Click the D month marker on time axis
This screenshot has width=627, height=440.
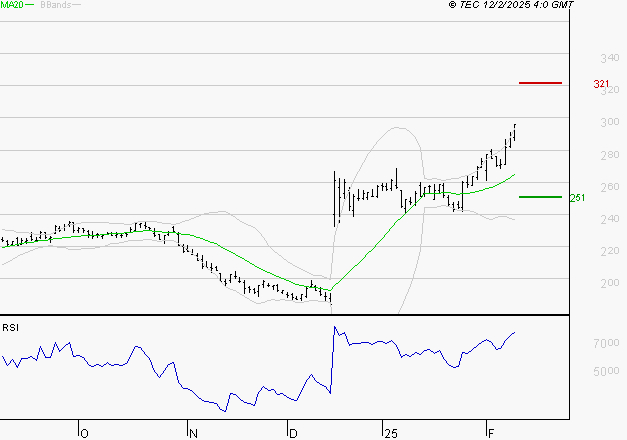[x=293, y=434]
